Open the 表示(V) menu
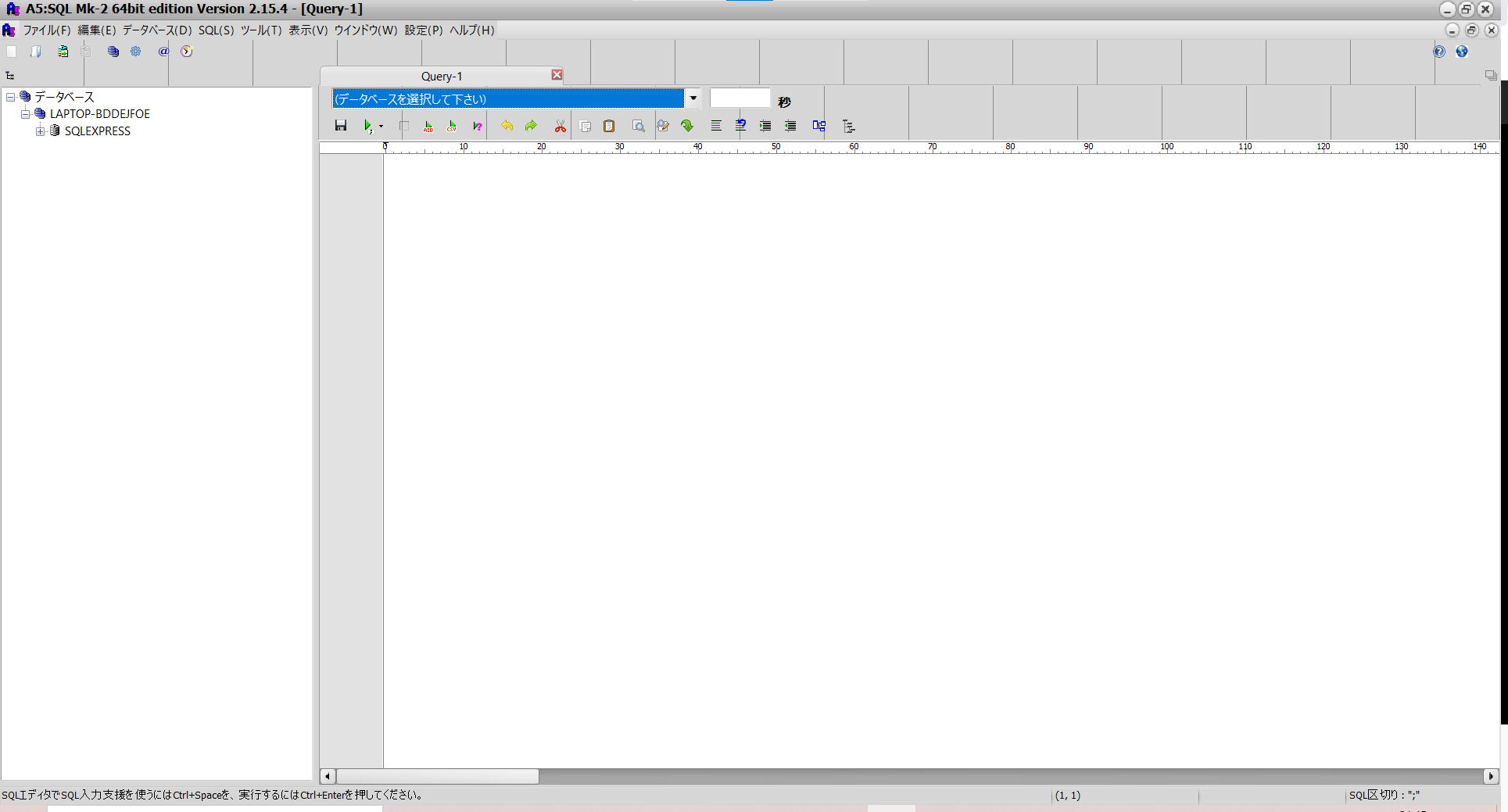This screenshot has height=812, width=1508. point(308,30)
